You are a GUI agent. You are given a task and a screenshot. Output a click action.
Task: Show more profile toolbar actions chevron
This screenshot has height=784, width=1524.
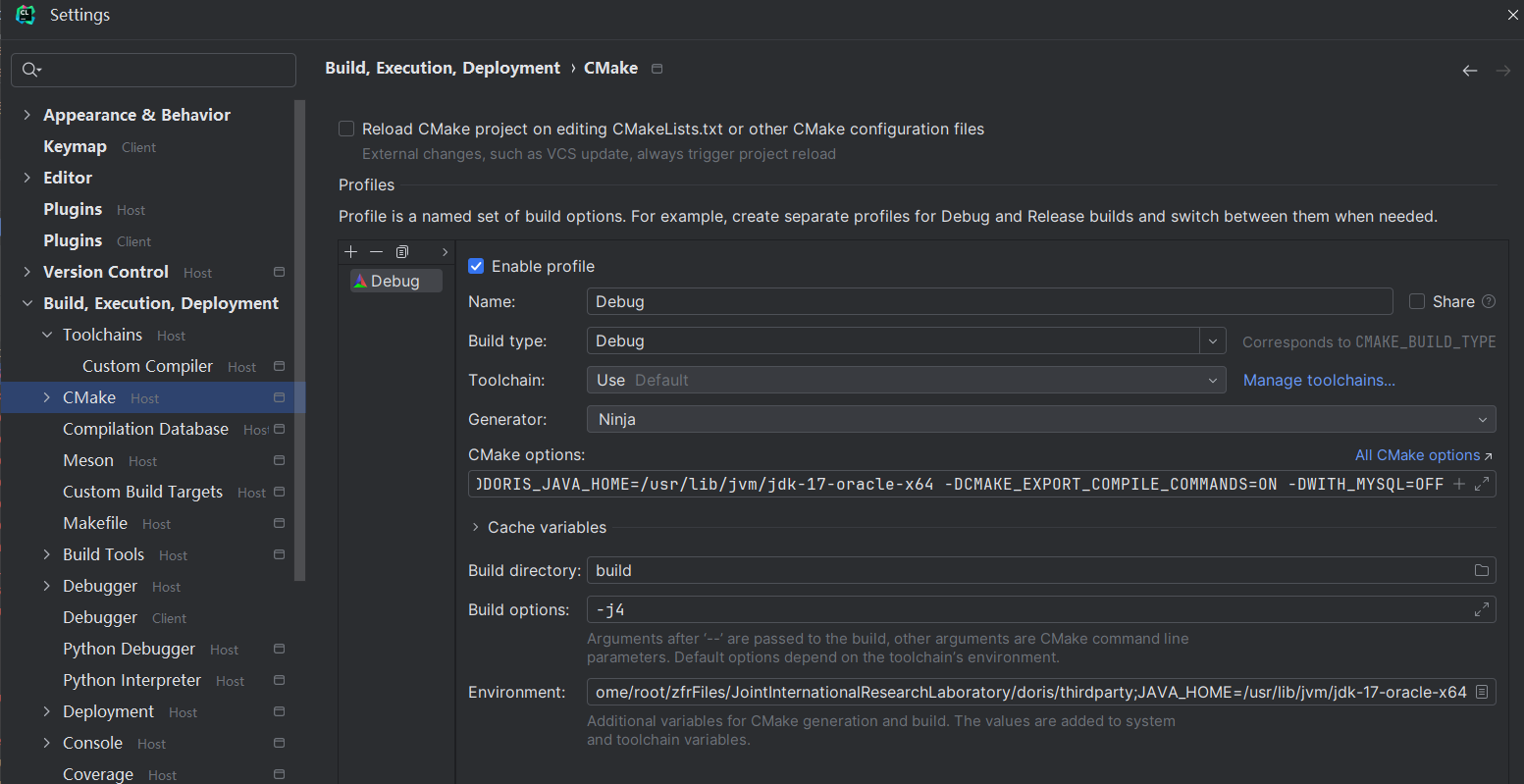pyautogui.click(x=445, y=252)
